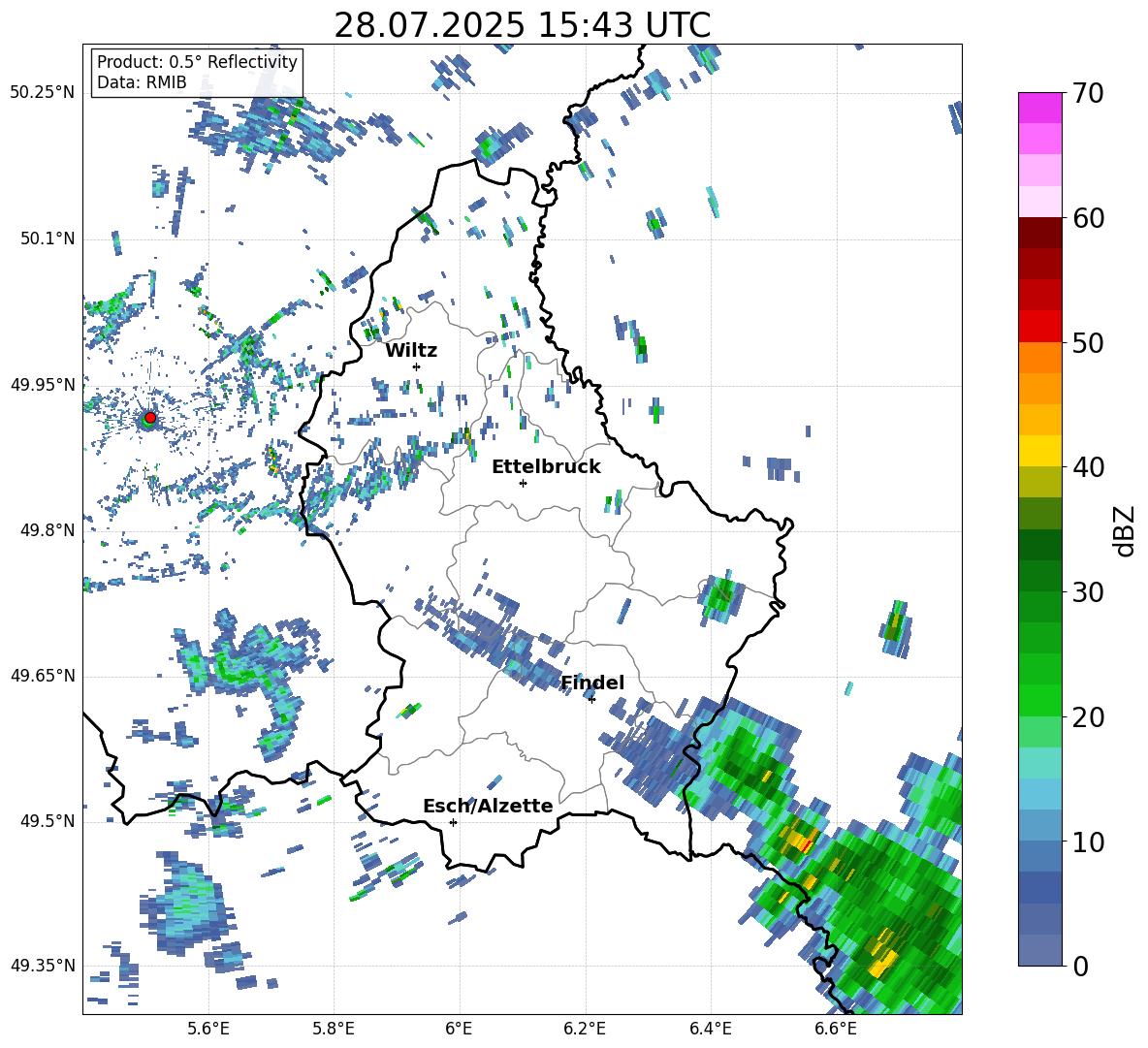The height and width of the screenshot is (1048, 1148).
Task: Click the colorbar value 30
Action: [x=1088, y=592]
